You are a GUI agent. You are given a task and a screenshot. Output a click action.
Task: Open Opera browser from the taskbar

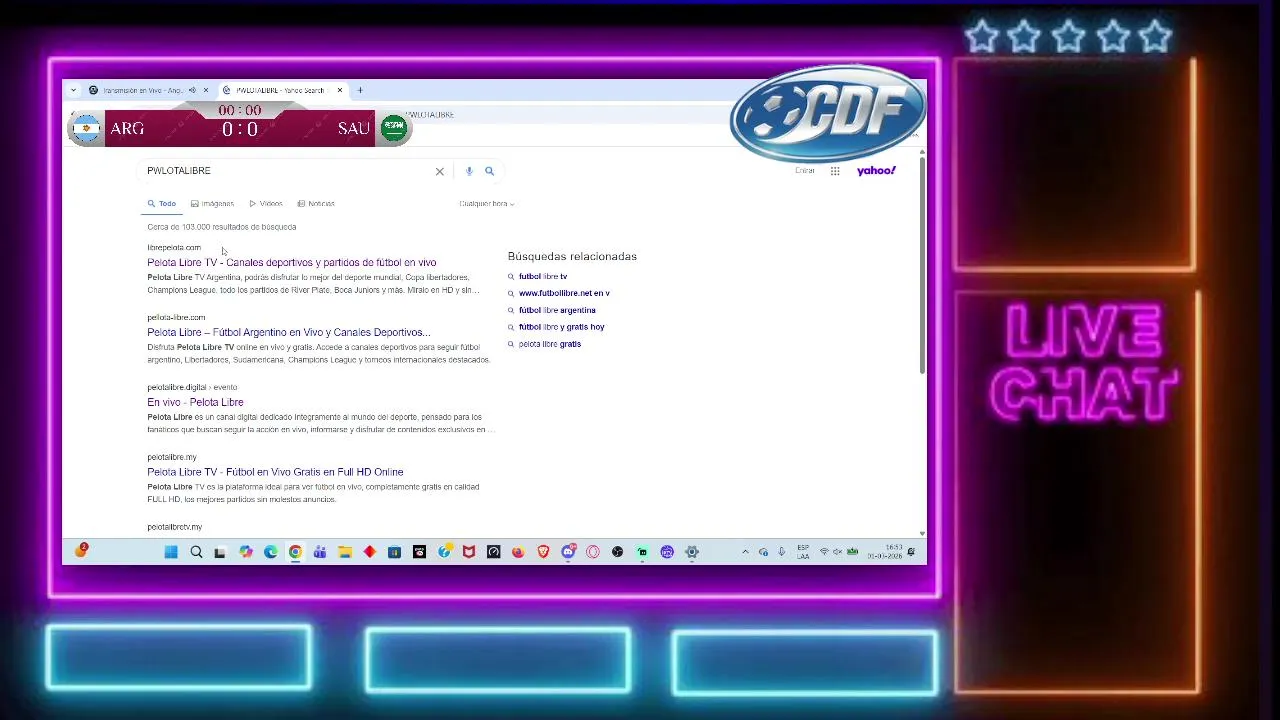[593, 552]
